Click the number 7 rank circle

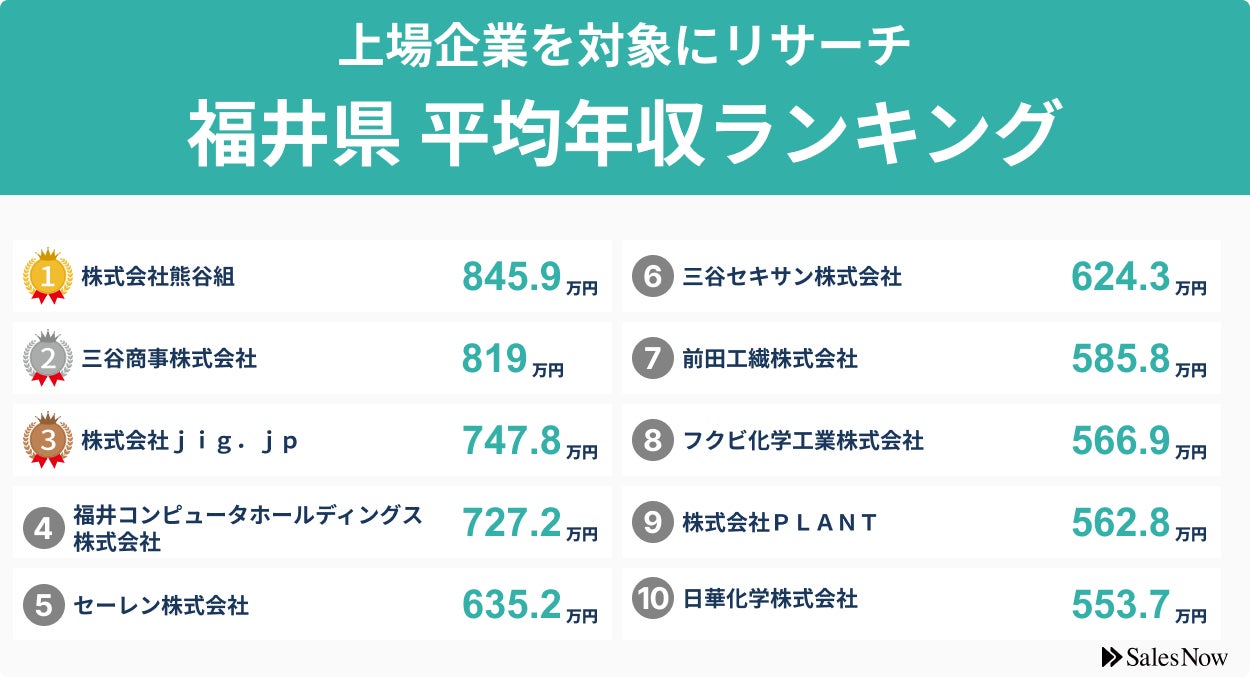click(652, 358)
